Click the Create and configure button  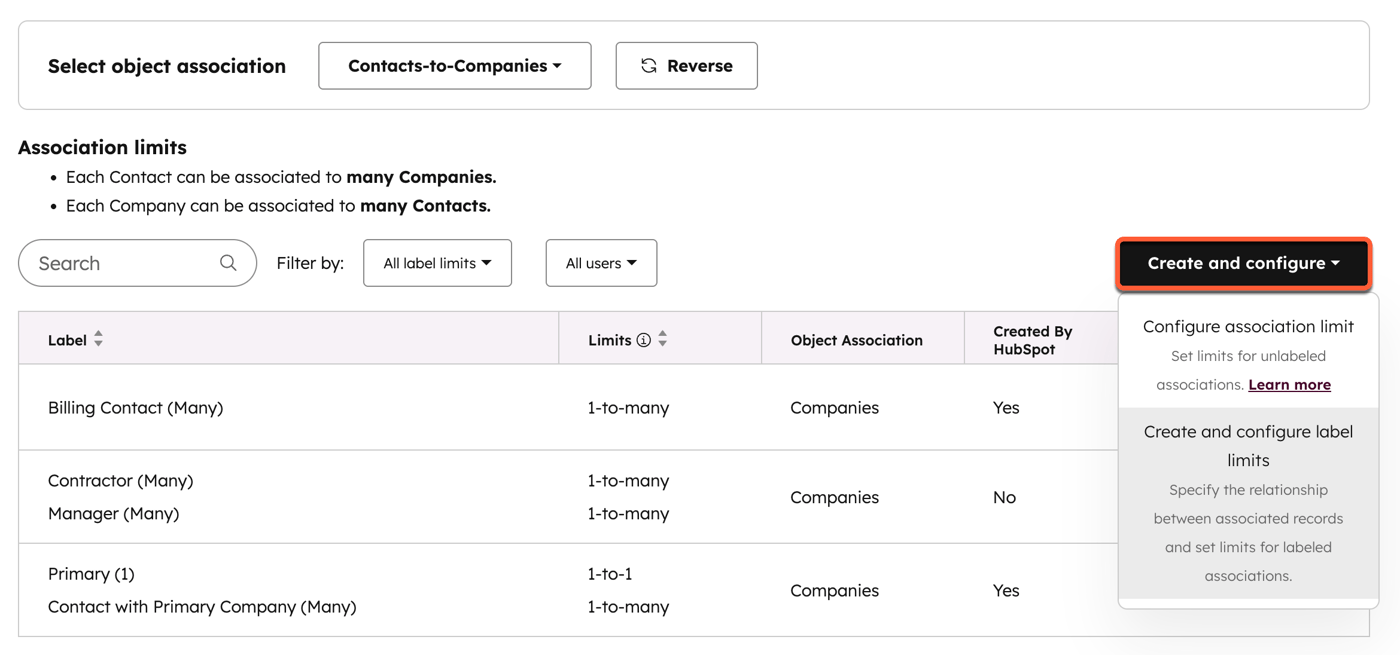coord(1244,263)
